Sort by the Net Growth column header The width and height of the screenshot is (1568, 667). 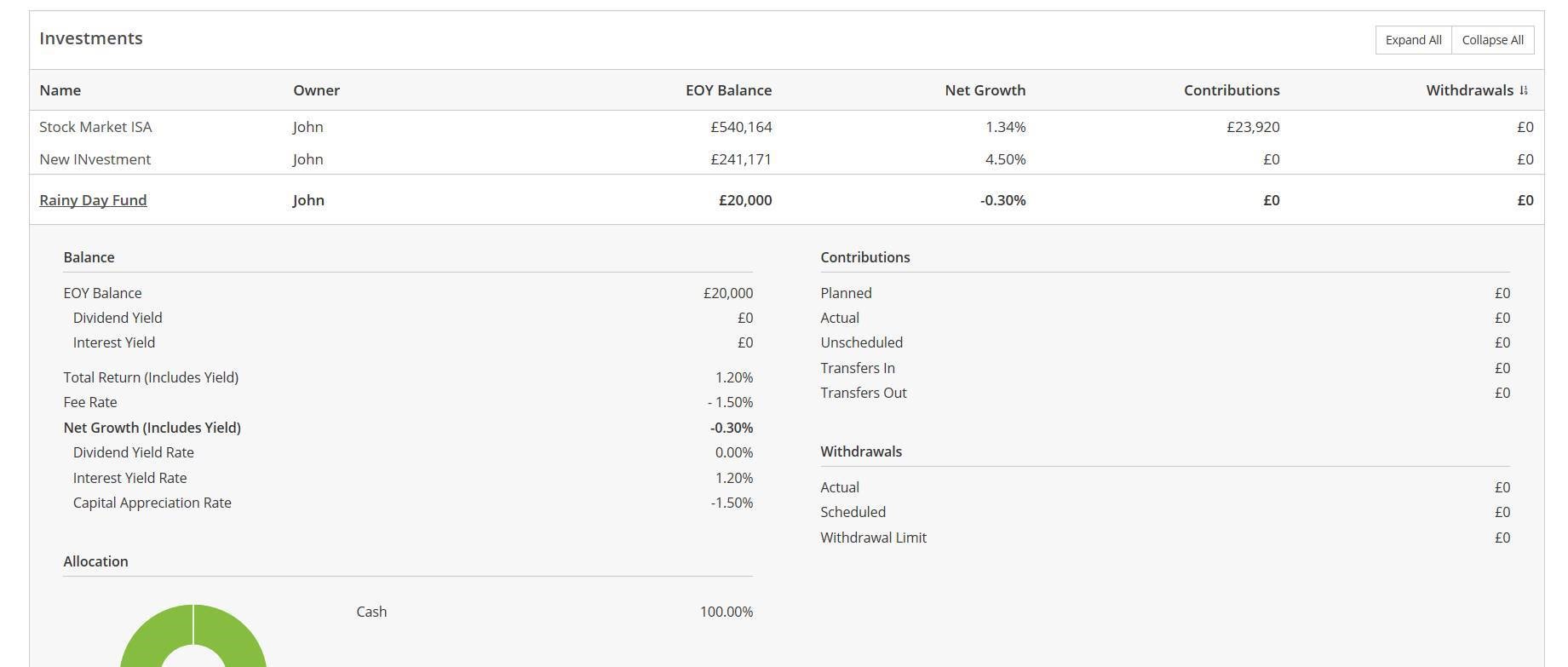click(985, 90)
